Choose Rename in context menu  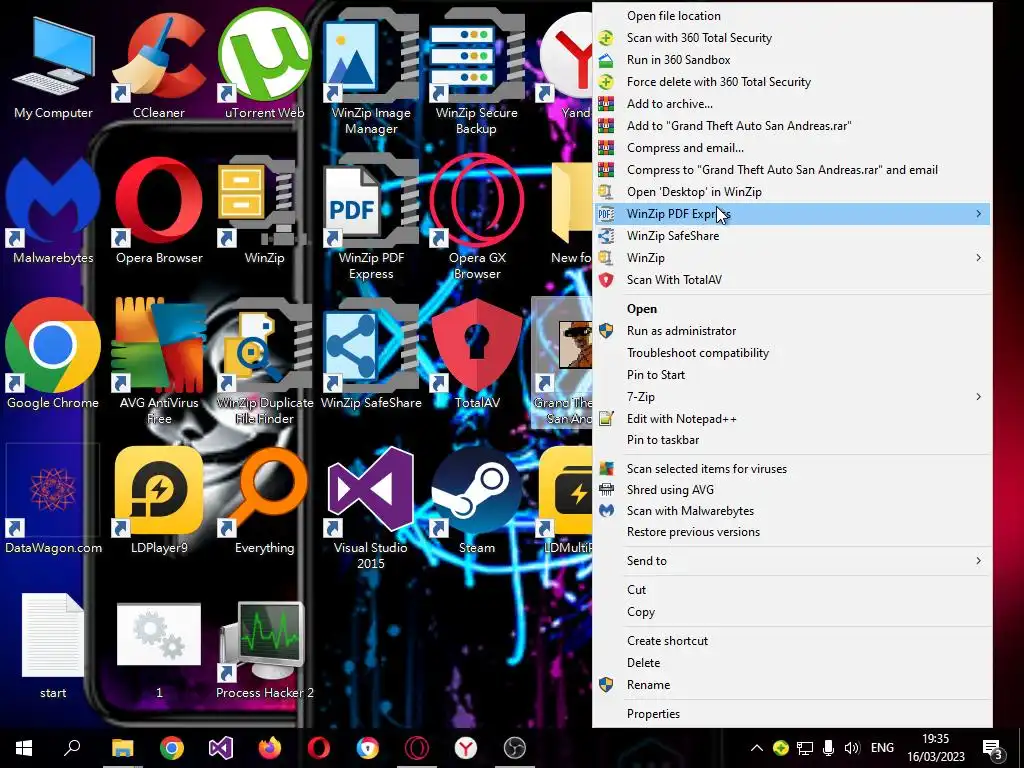pos(792,684)
